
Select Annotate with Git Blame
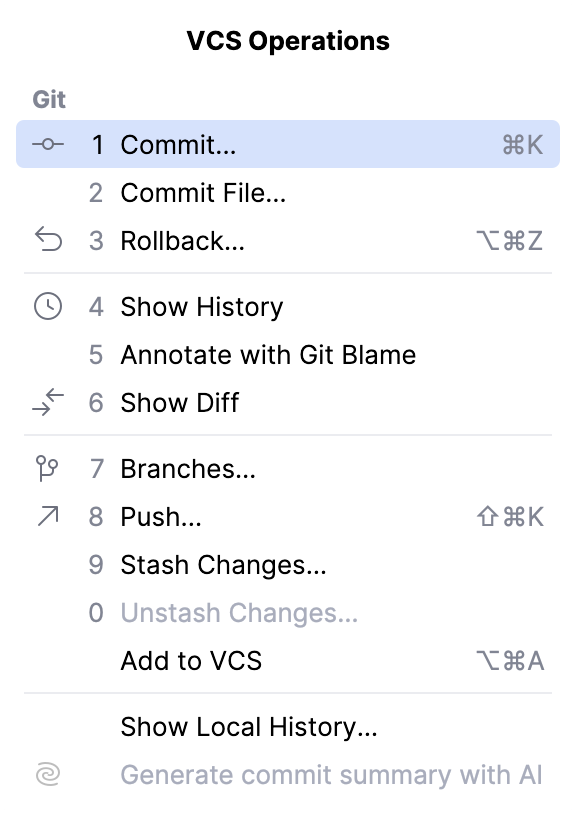265,354
